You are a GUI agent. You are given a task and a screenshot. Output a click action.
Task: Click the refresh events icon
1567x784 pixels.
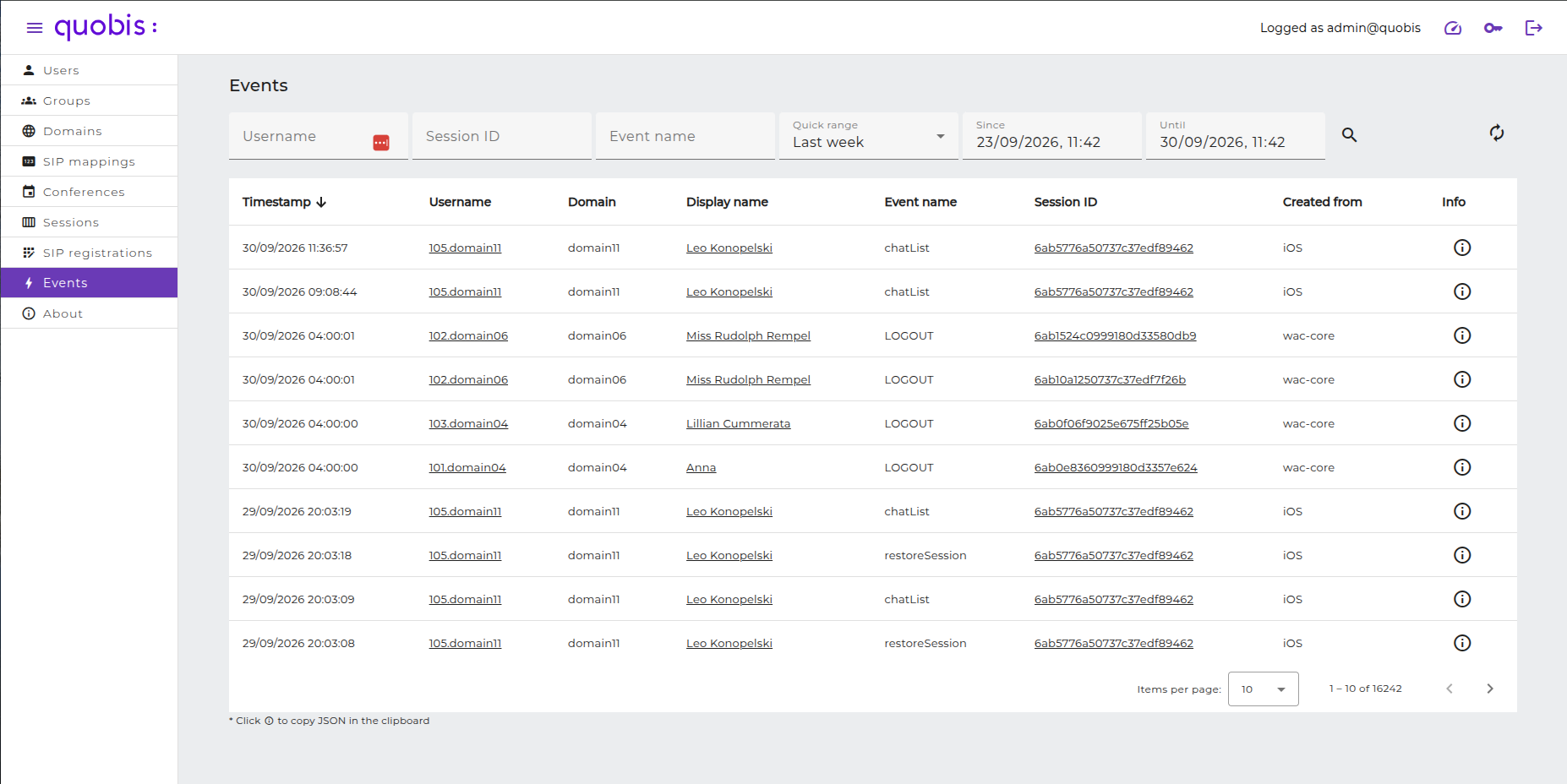point(1497,133)
